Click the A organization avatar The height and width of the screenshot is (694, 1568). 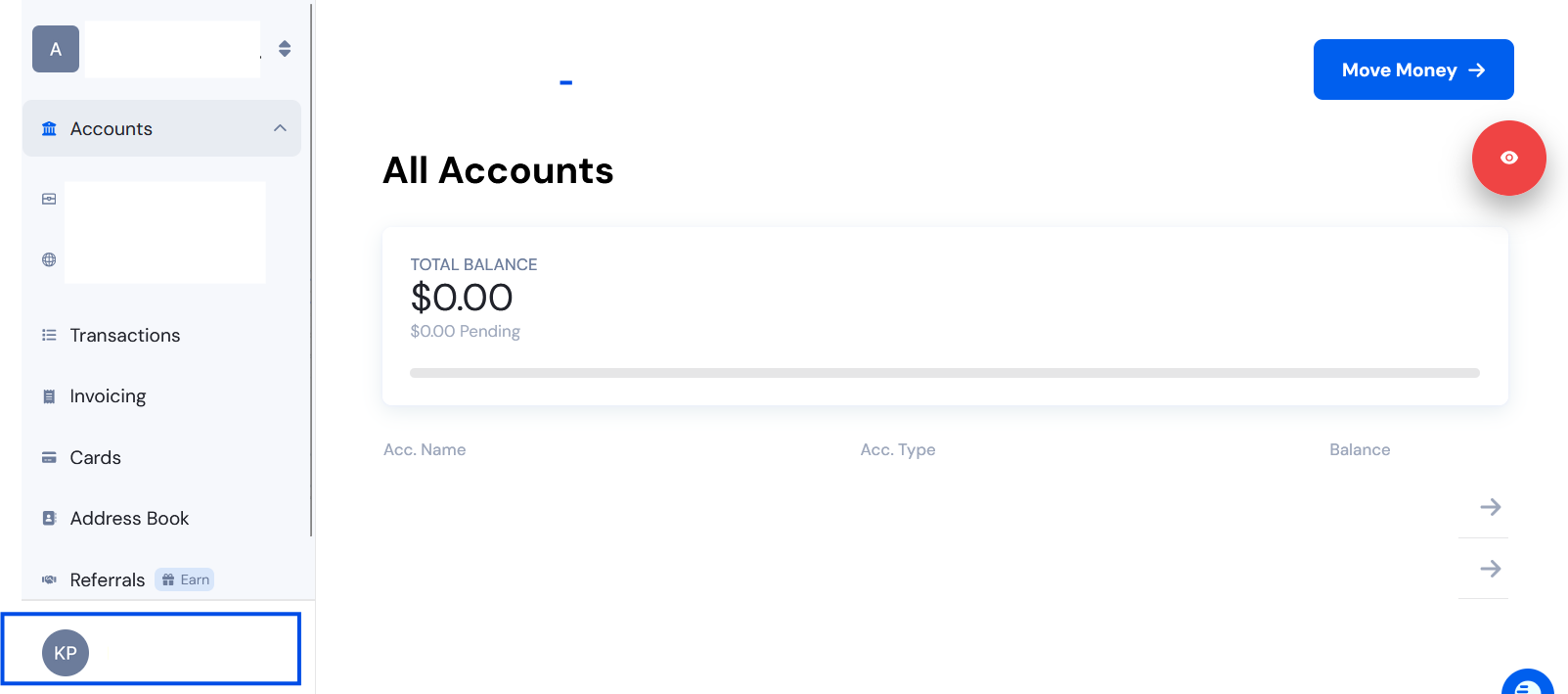[x=56, y=49]
